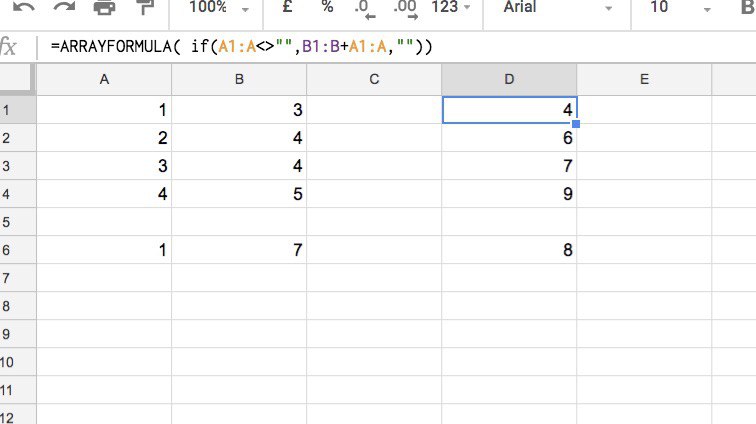This screenshot has height=424, width=756.
Task: Click the Redo arrow icon
Action: 64,7
